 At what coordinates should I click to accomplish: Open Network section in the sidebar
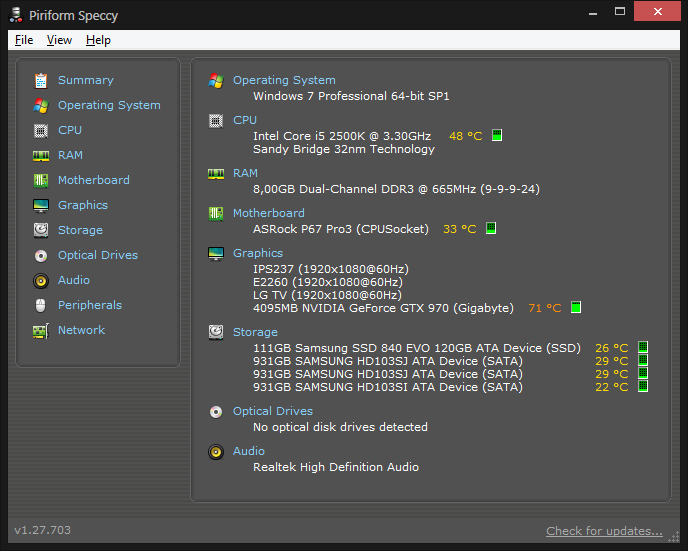[x=82, y=330]
